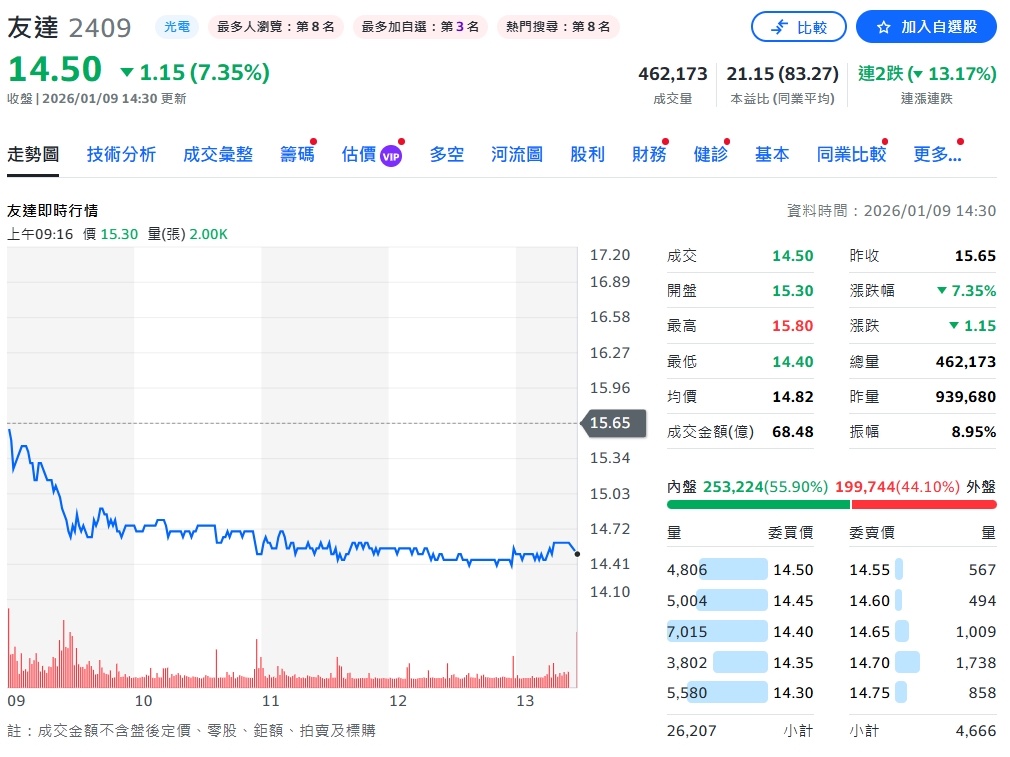Click the 最多人瀏覽 ranking badge
The image size is (1010, 757).
[x=275, y=27]
